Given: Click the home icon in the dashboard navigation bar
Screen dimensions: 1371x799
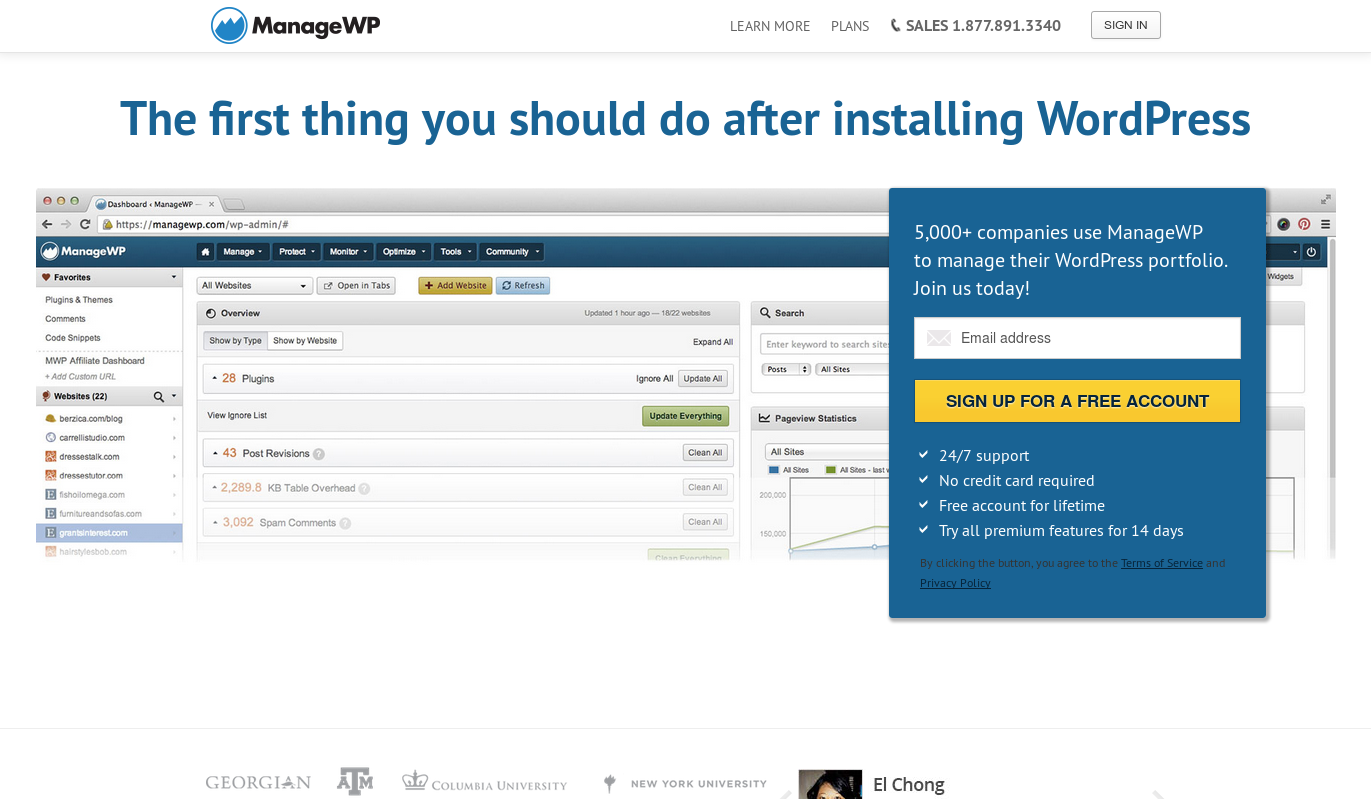Looking at the screenshot, I should 205,252.
